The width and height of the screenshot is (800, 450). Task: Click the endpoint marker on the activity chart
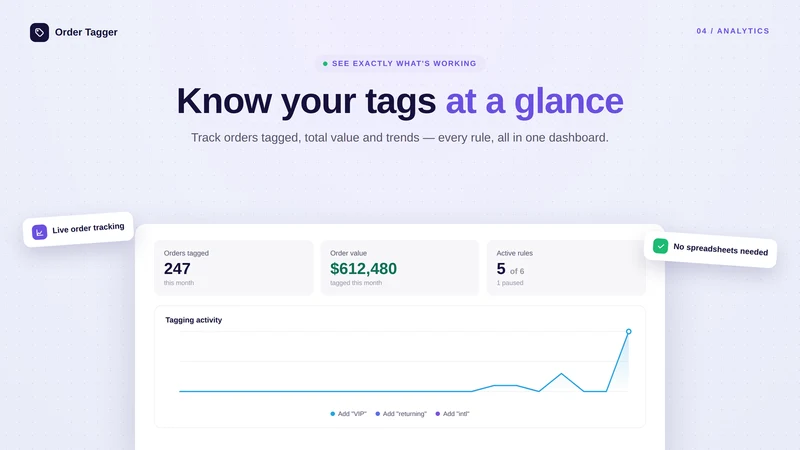point(629,332)
